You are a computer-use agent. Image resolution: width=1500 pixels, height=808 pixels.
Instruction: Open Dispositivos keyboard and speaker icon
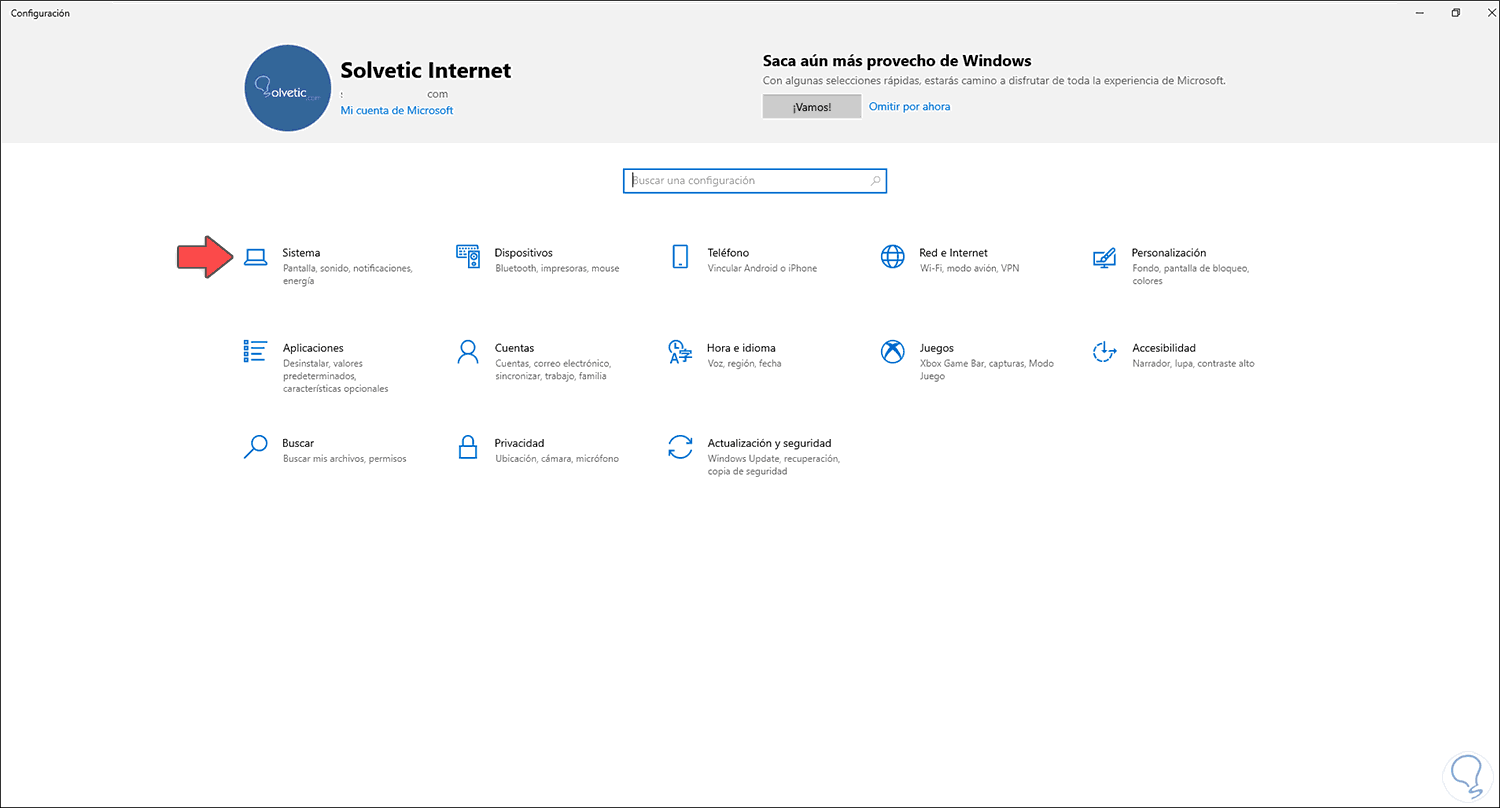pyautogui.click(x=468, y=257)
